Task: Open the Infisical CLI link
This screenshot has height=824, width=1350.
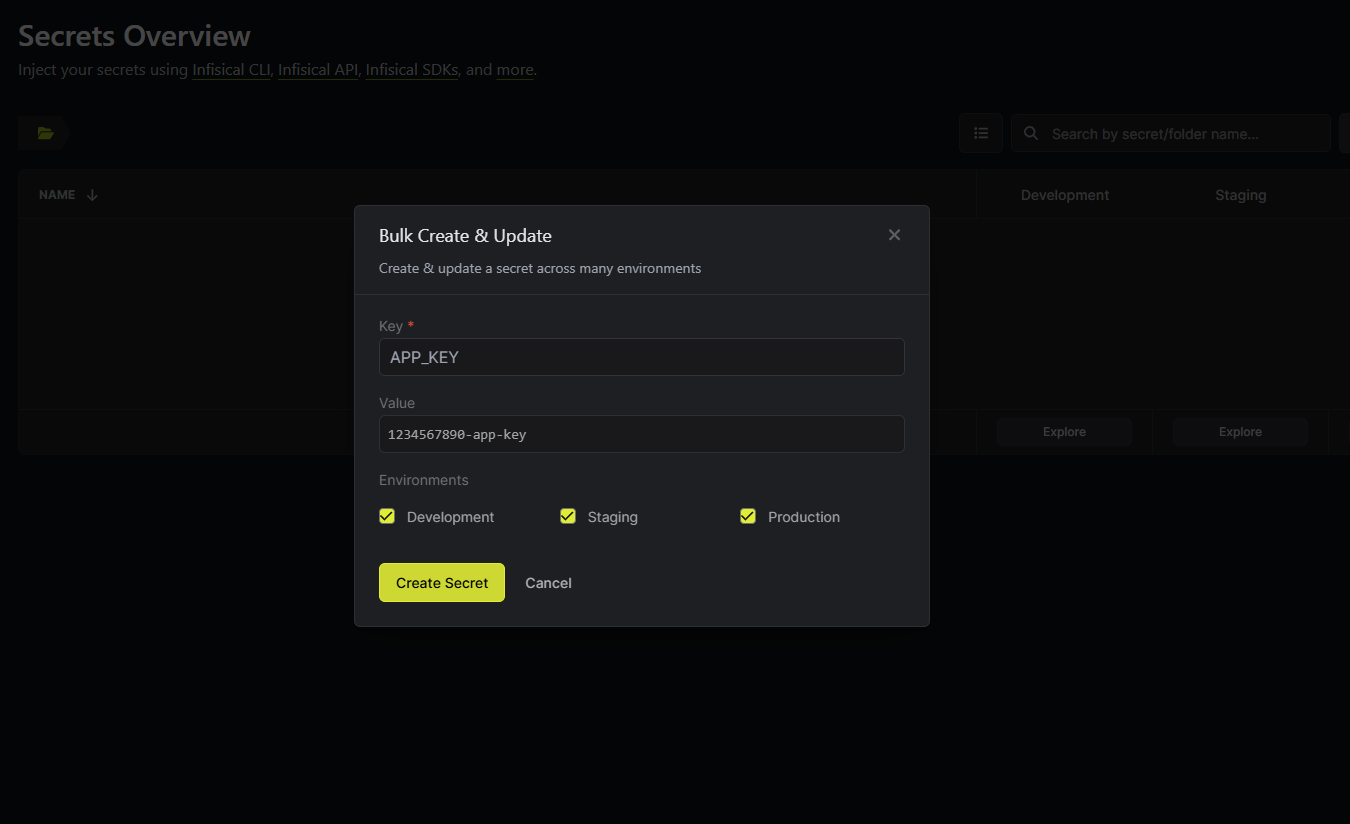Action: 231,70
